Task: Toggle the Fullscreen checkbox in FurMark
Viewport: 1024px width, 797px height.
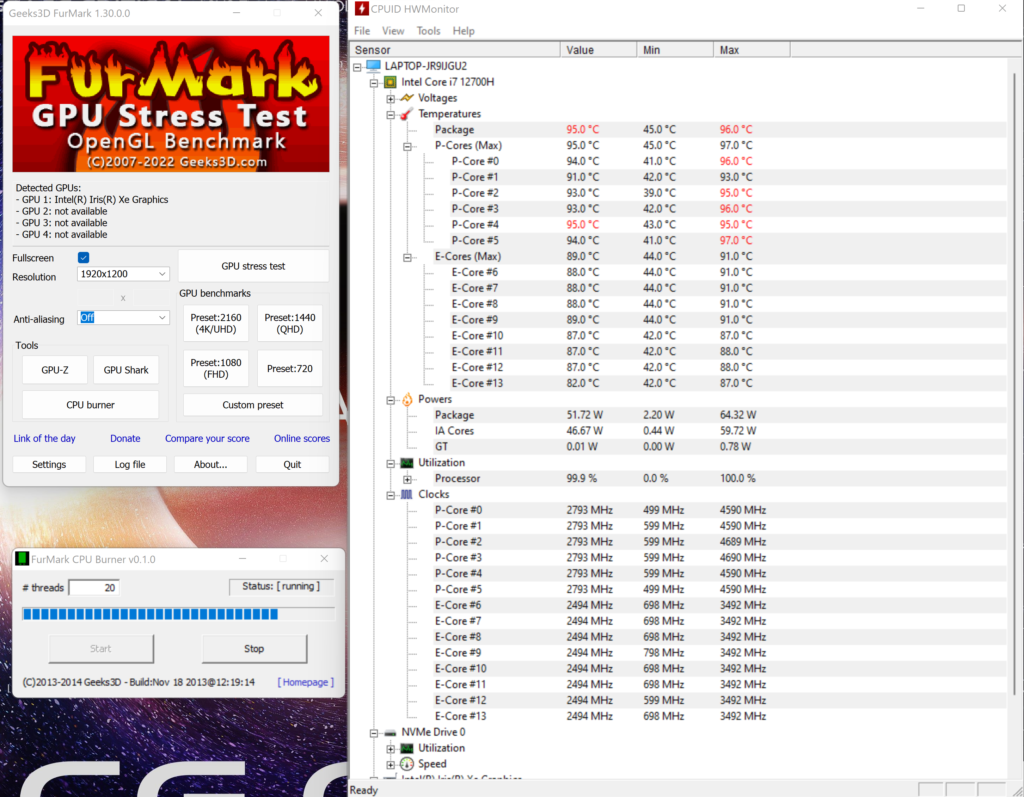Action: tap(83, 257)
